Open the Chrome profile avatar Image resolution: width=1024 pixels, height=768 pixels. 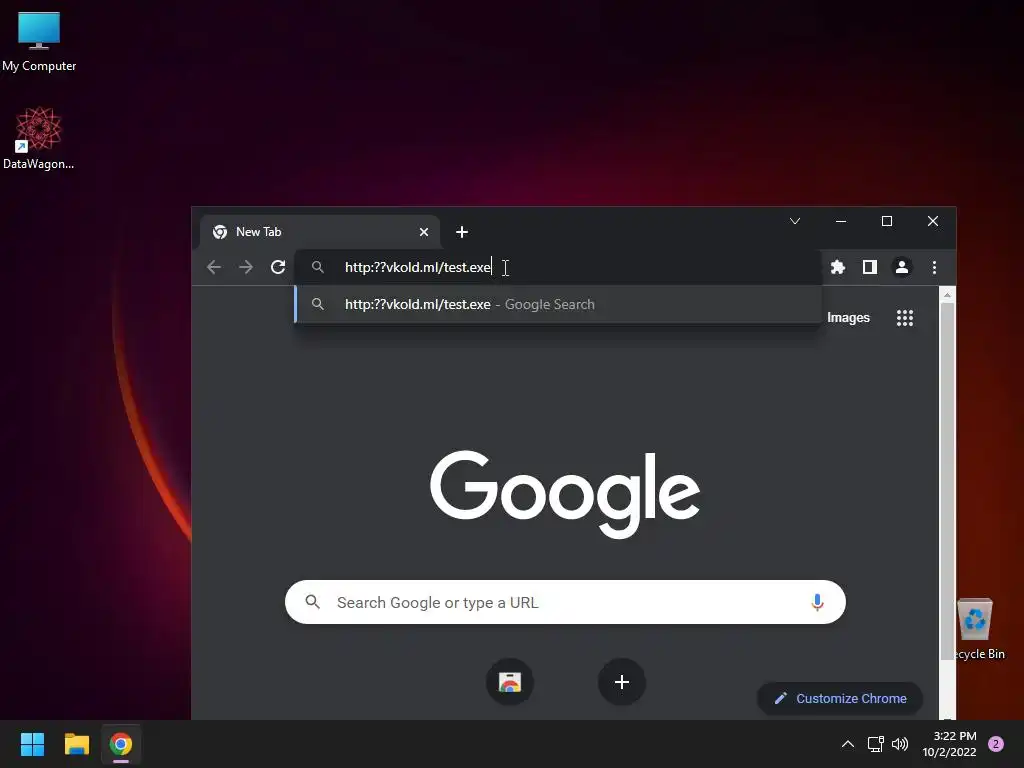coord(902,267)
